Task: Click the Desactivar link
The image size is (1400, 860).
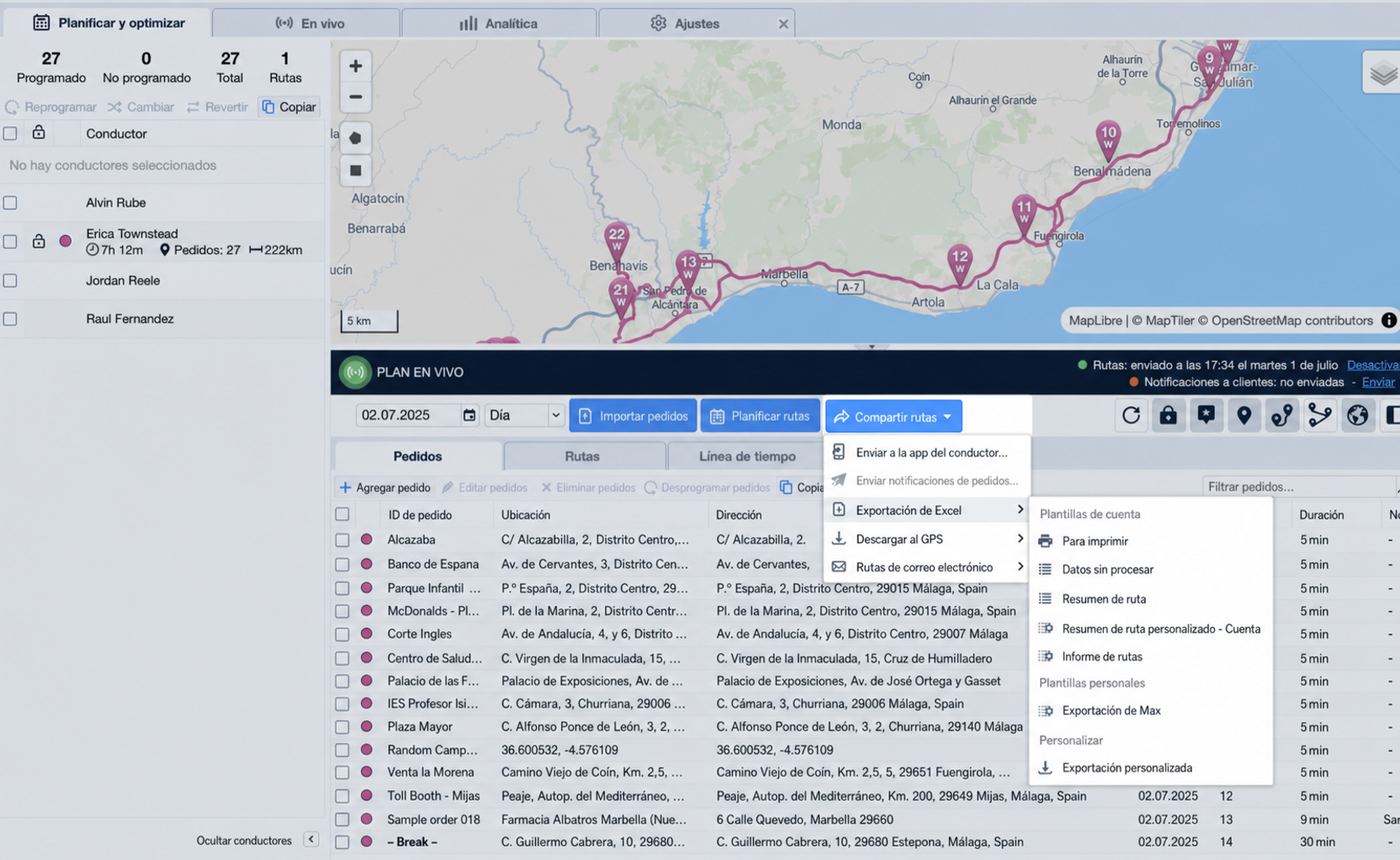Action: pyautogui.click(x=1373, y=365)
